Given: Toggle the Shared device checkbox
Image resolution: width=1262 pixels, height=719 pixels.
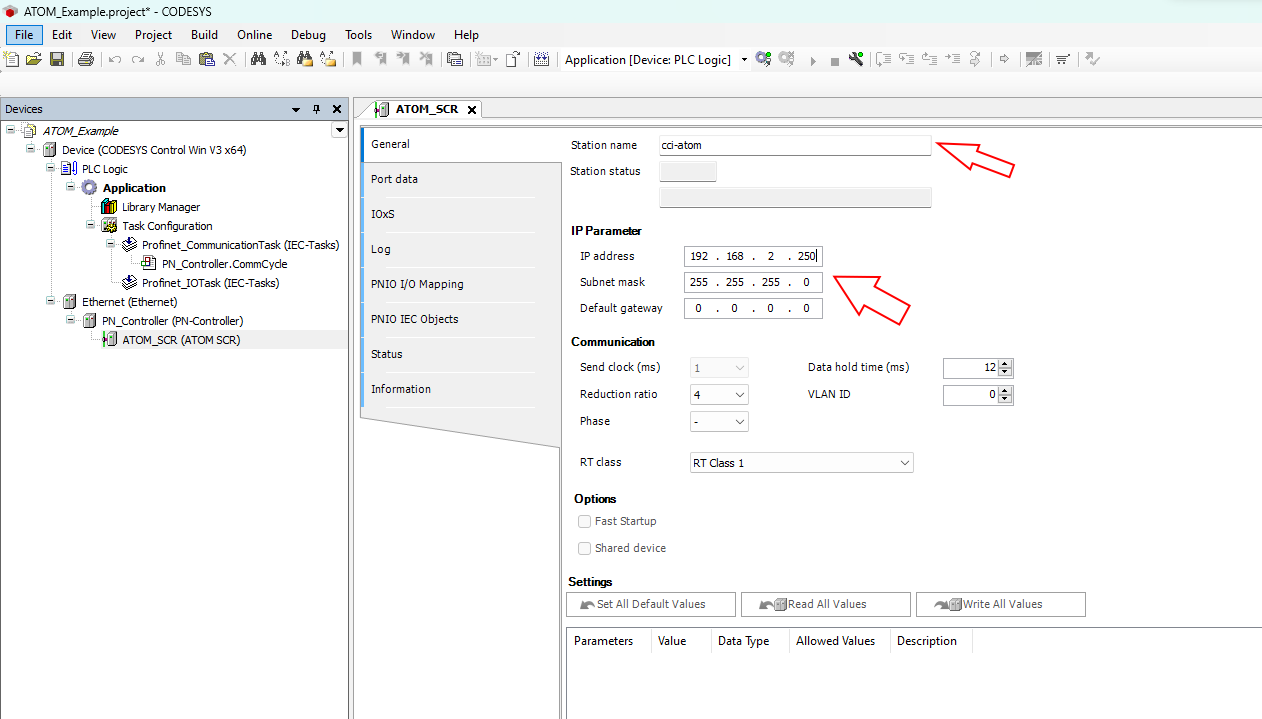Looking at the screenshot, I should (x=585, y=548).
